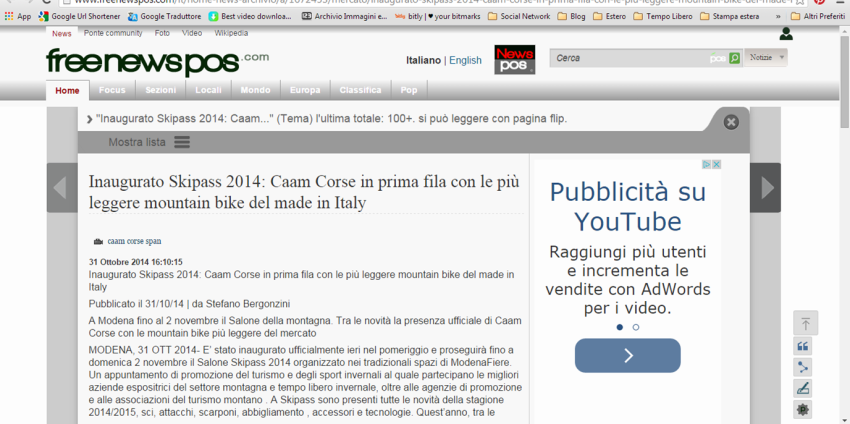Screen dimensions: 850x424
Task: Open the Foto top link
Action: (162, 33)
